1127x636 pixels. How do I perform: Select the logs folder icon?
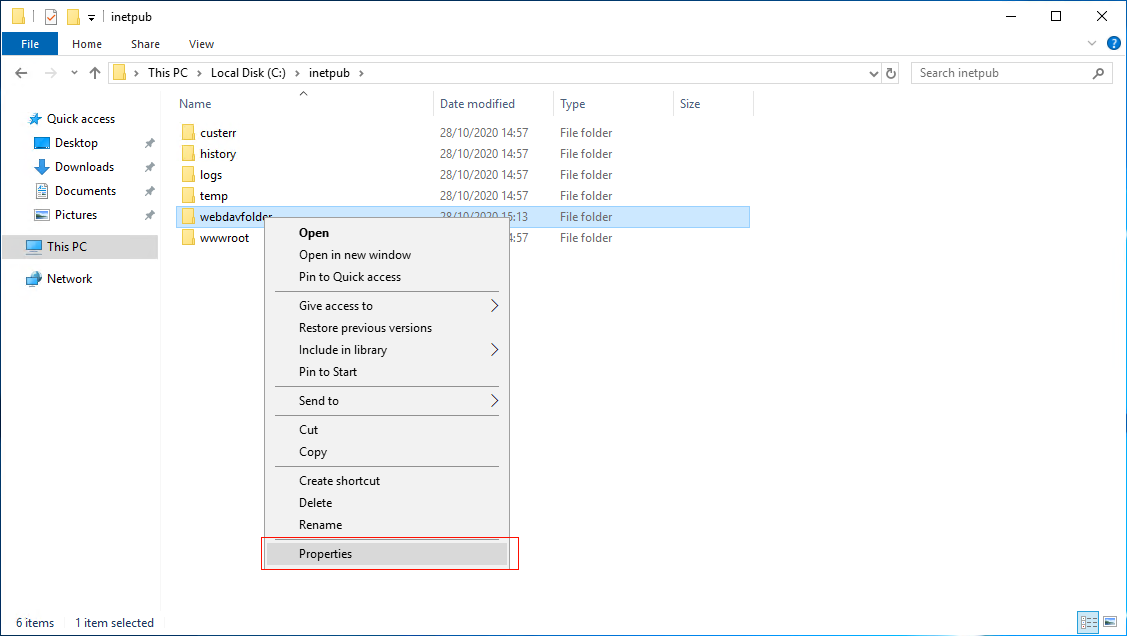point(188,174)
